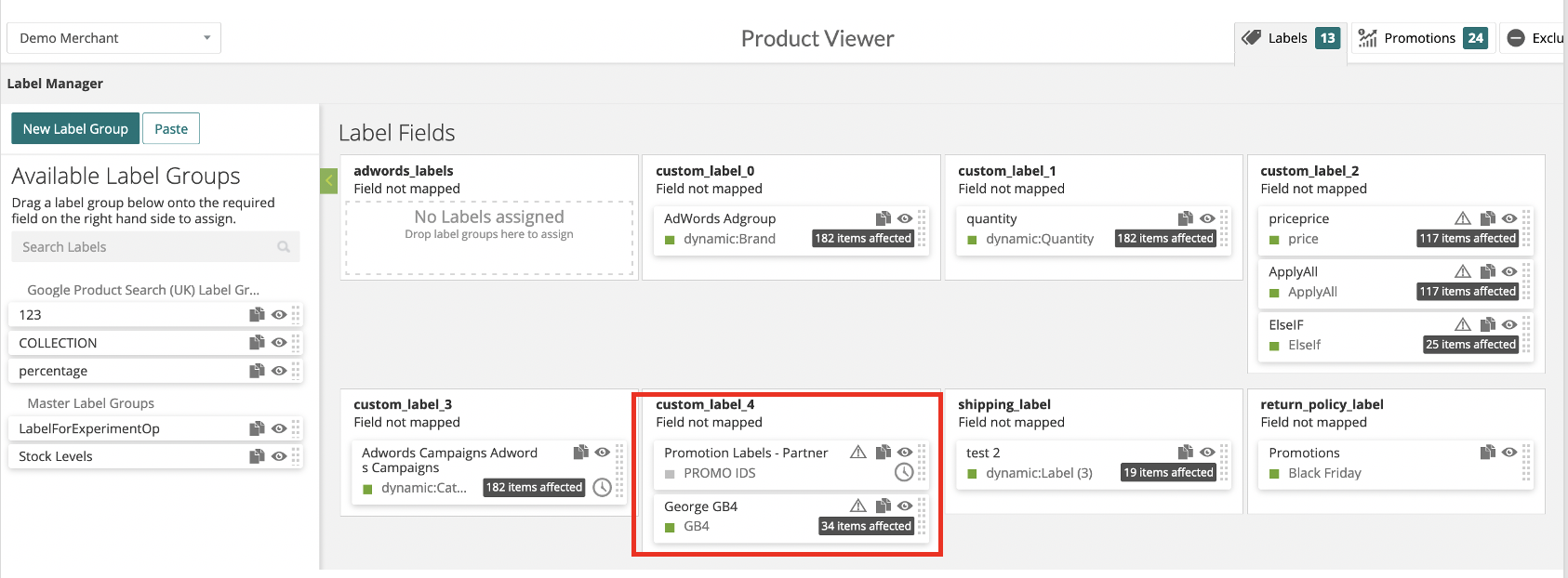The width and height of the screenshot is (1568, 578).
Task: Click the custom_label_4 field heading
Action: (705, 404)
